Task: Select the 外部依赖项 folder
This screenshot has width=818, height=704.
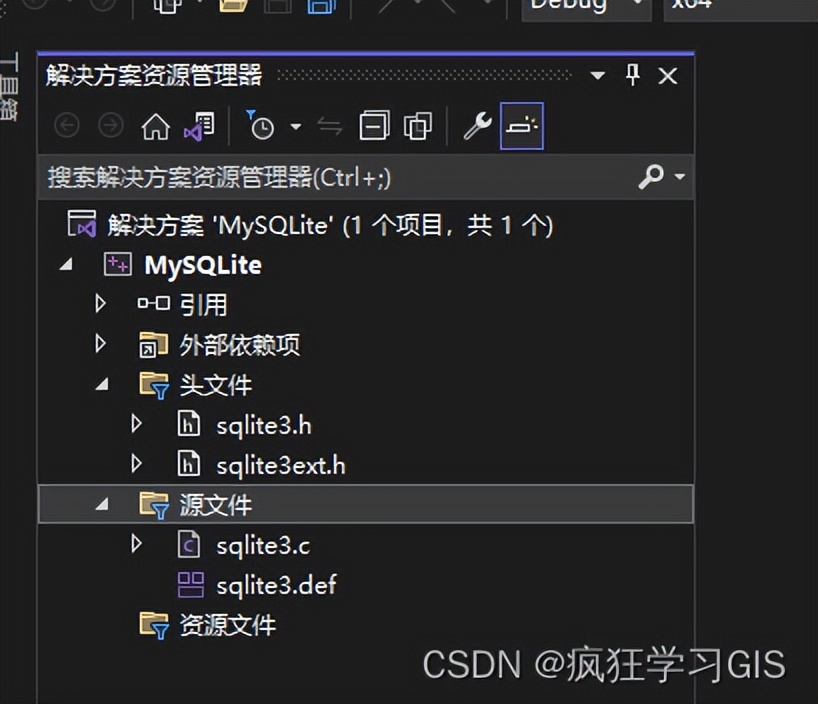Action: point(239,345)
